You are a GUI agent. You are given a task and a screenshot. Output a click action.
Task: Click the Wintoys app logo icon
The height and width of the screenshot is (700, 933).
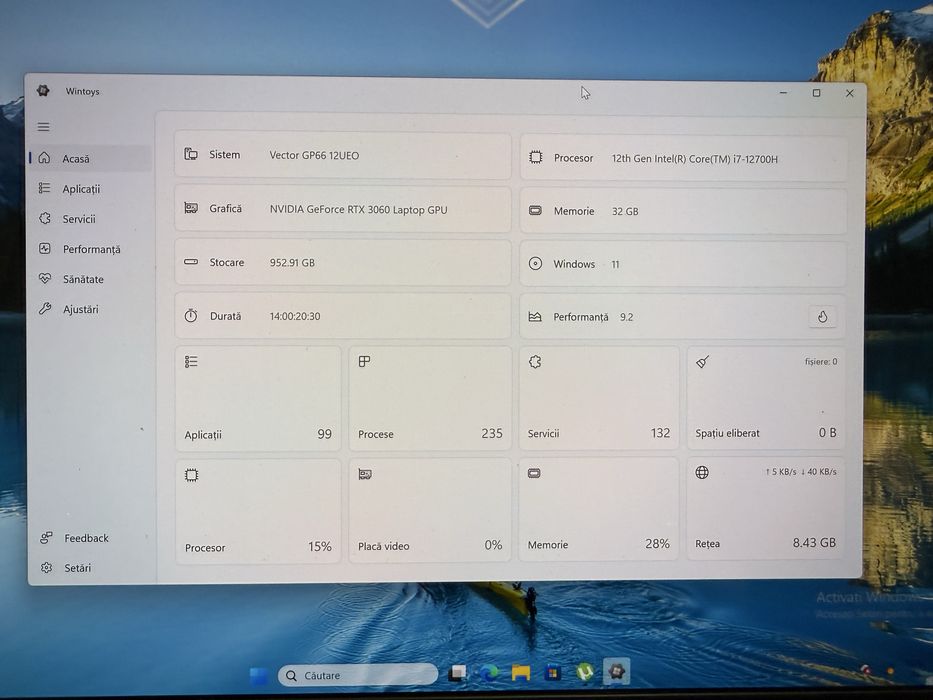coord(43,90)
